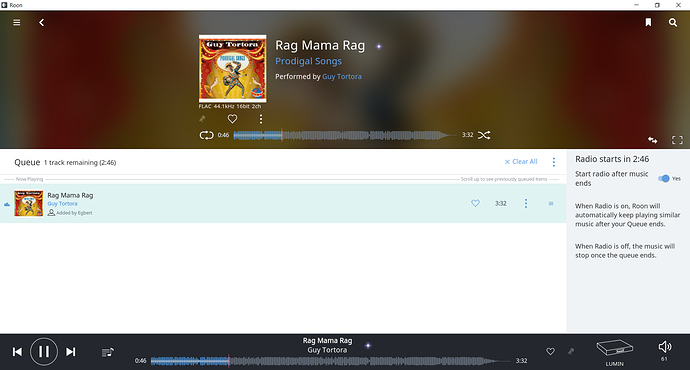Click the large Prodigal Songs album cover

click(x=233, y=69)
